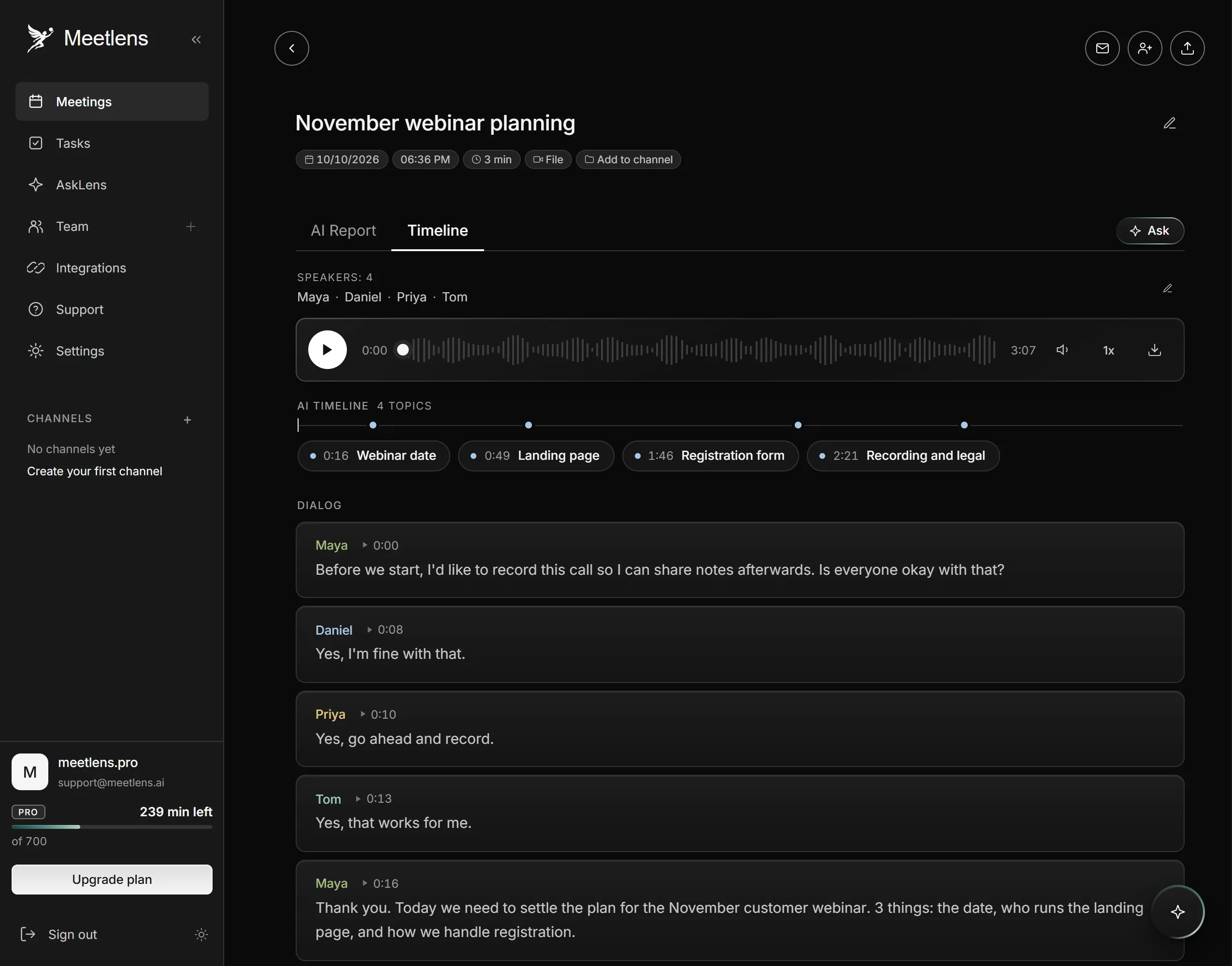The image size is (1232, 966).
Task: Play Daniel's 0:08 dialog timestamp
Action: [385, 629]
